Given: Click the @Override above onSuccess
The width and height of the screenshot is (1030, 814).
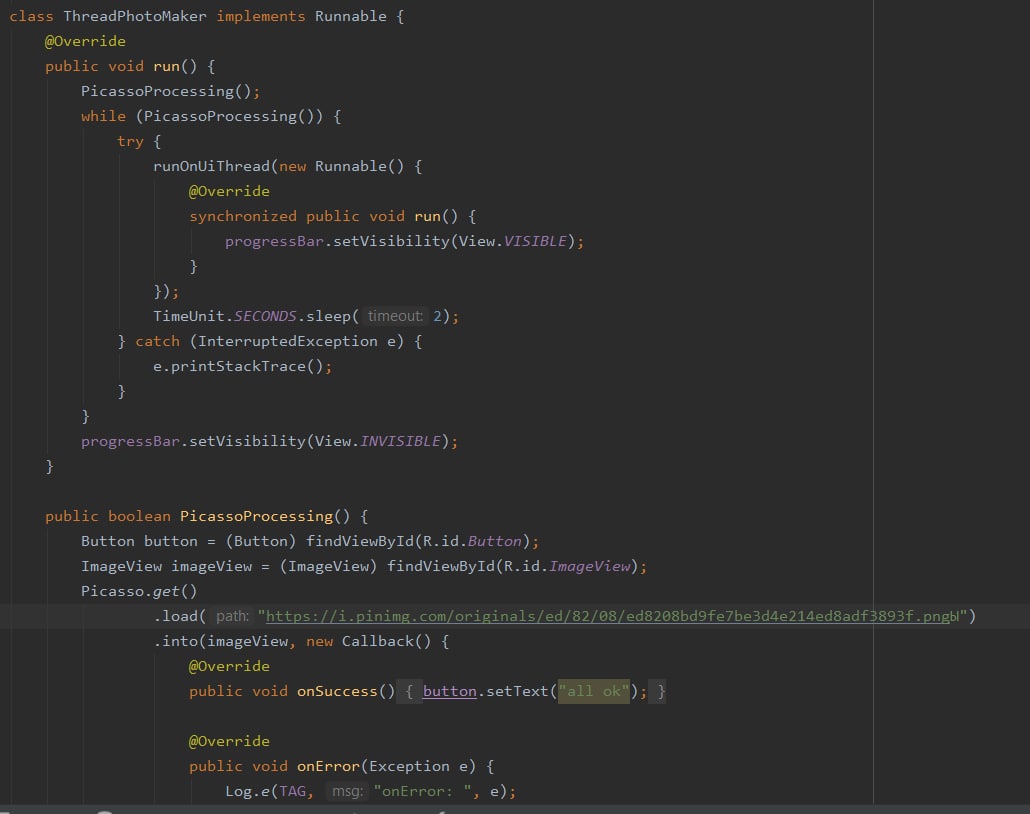Looking at the screenshot, I should coord(229,666).
